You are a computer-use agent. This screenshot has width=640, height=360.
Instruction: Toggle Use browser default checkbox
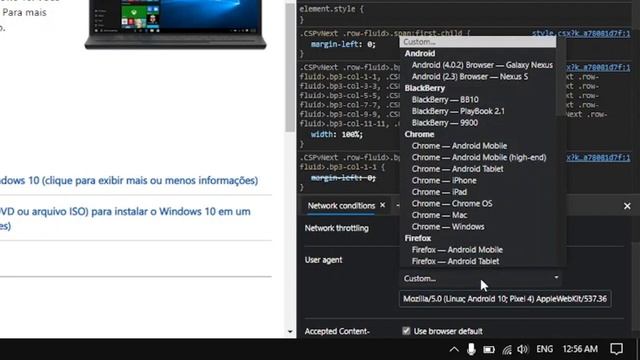[x=406, y=331]
